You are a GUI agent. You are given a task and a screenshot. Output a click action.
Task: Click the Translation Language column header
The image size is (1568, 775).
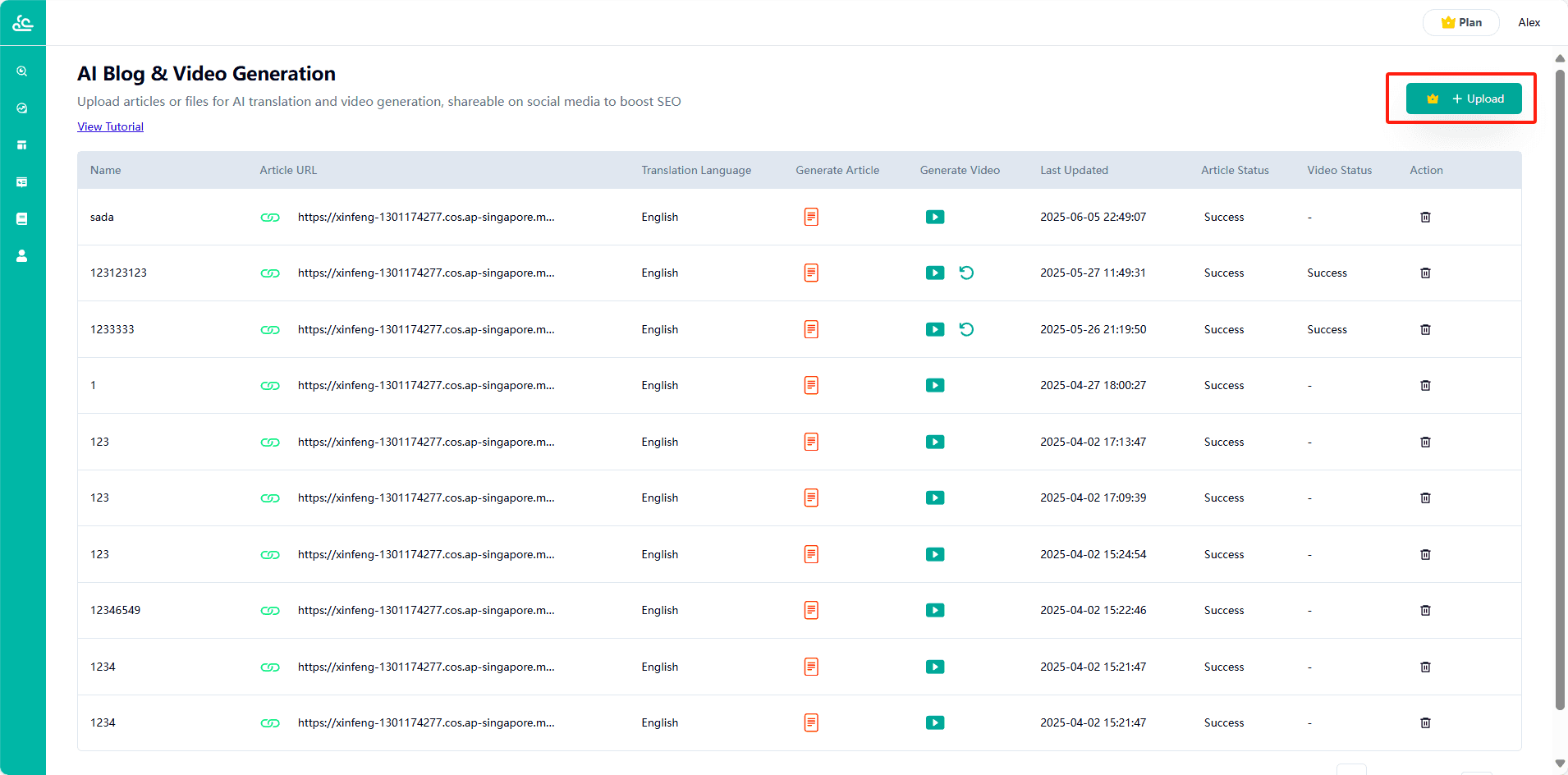click(696, 170)
